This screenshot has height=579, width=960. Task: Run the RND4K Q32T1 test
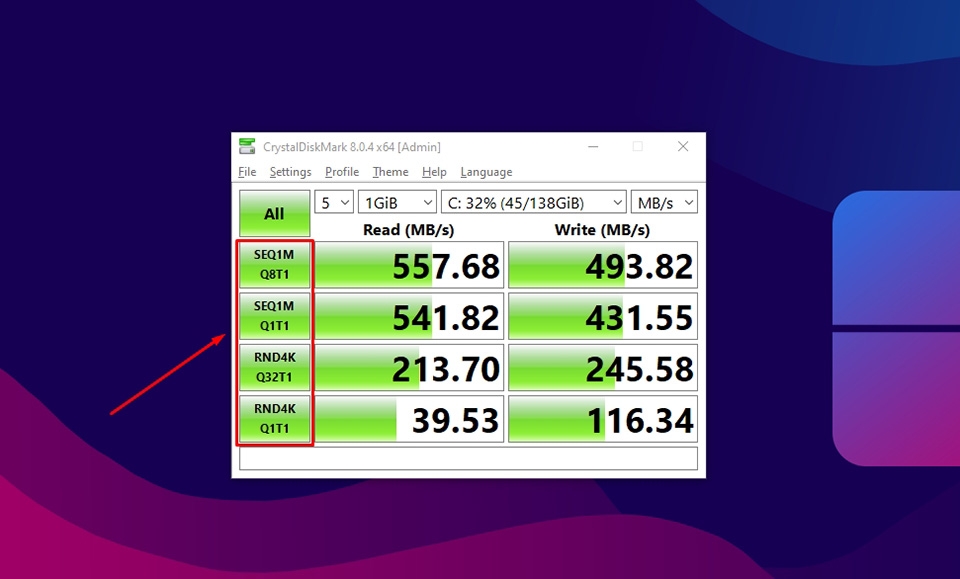pos(274,367)
